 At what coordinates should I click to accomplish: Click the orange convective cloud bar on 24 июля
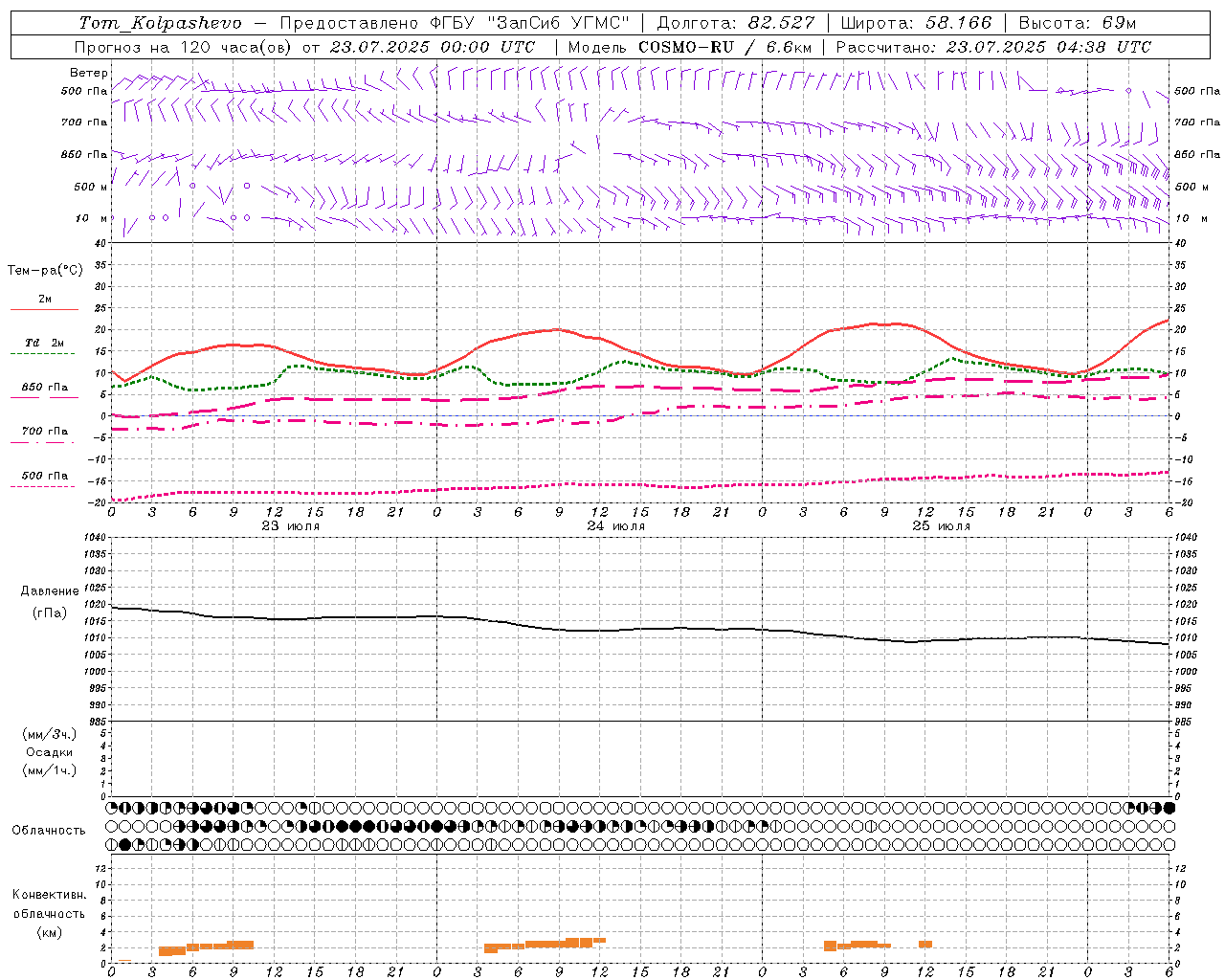pyautogui.click(x=546, y=944)
